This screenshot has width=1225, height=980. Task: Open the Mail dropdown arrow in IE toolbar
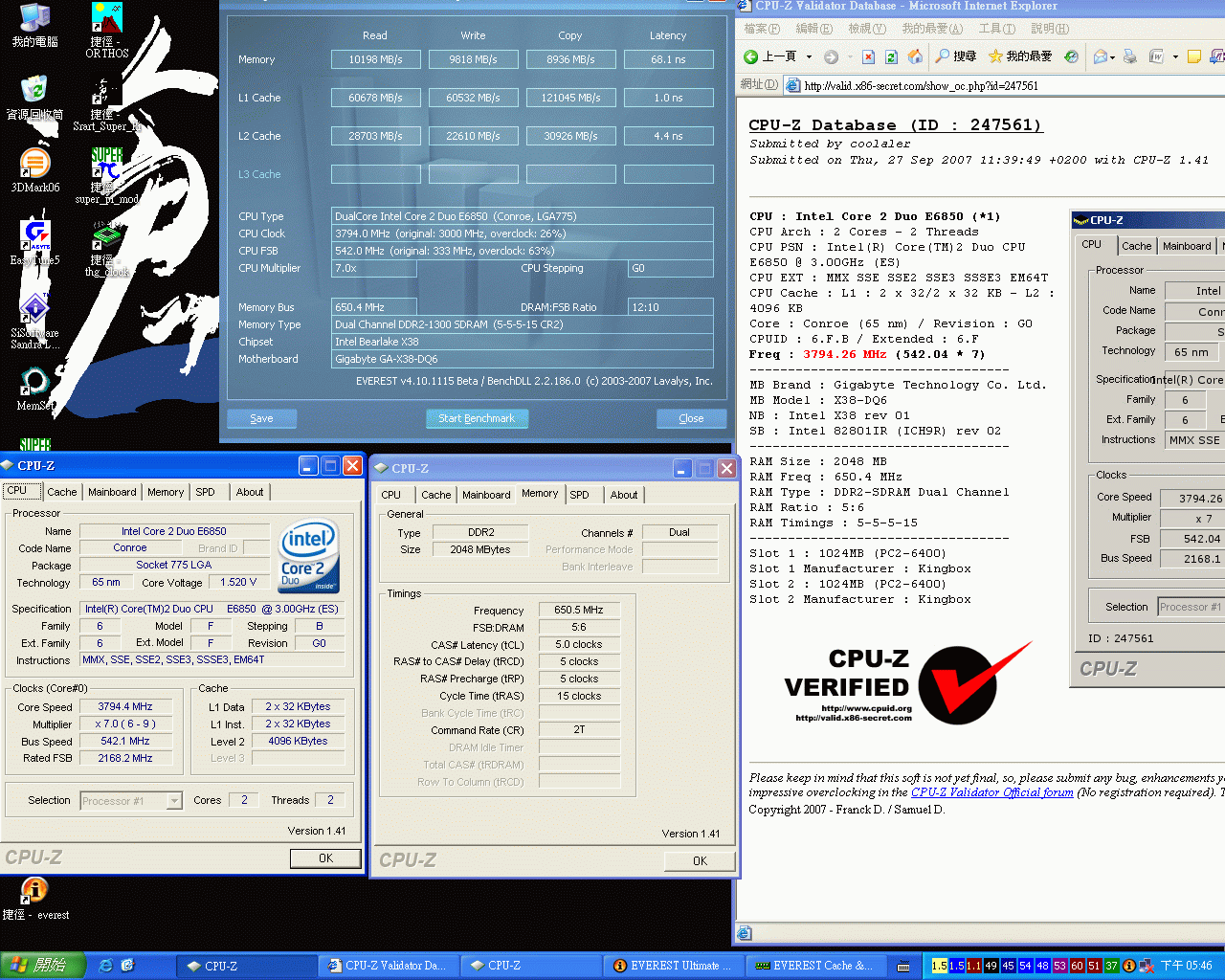pos(1112,56)
